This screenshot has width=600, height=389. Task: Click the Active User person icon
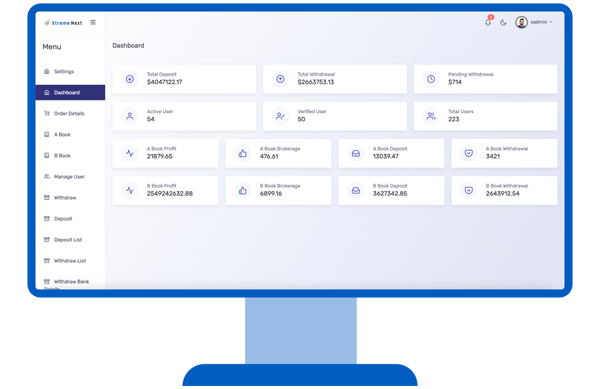point(130,116)
